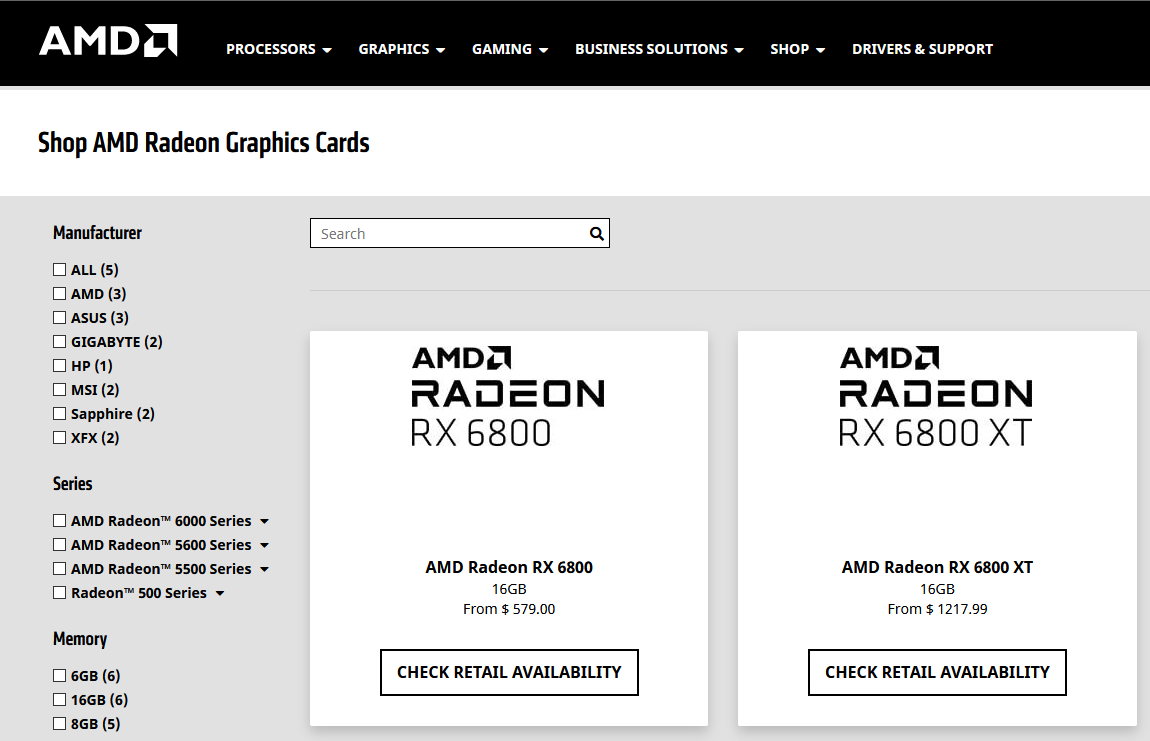Open the Gaming menu

pyautogui.click(x=510, y=49)
